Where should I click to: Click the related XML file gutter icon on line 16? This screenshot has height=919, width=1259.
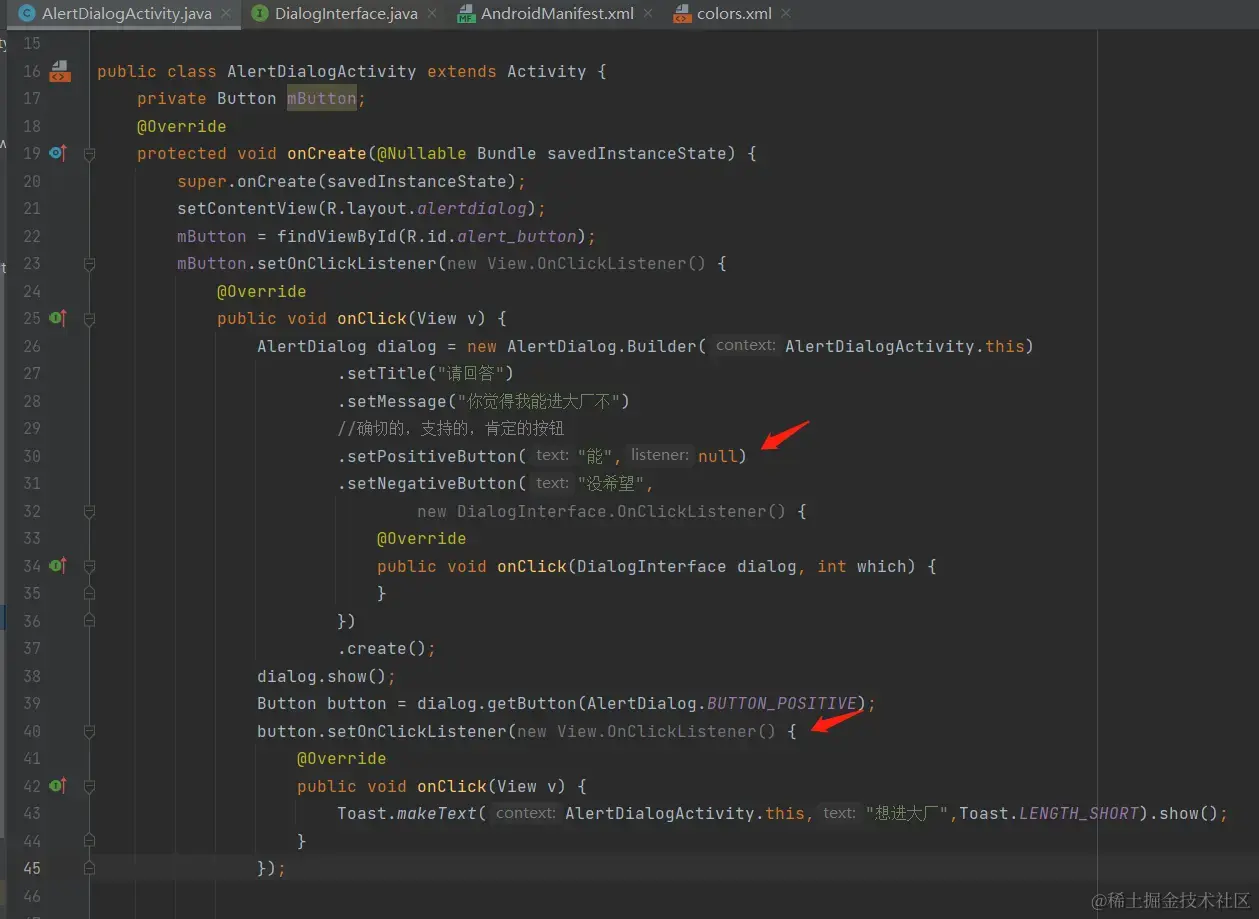(x=60, y=71)
